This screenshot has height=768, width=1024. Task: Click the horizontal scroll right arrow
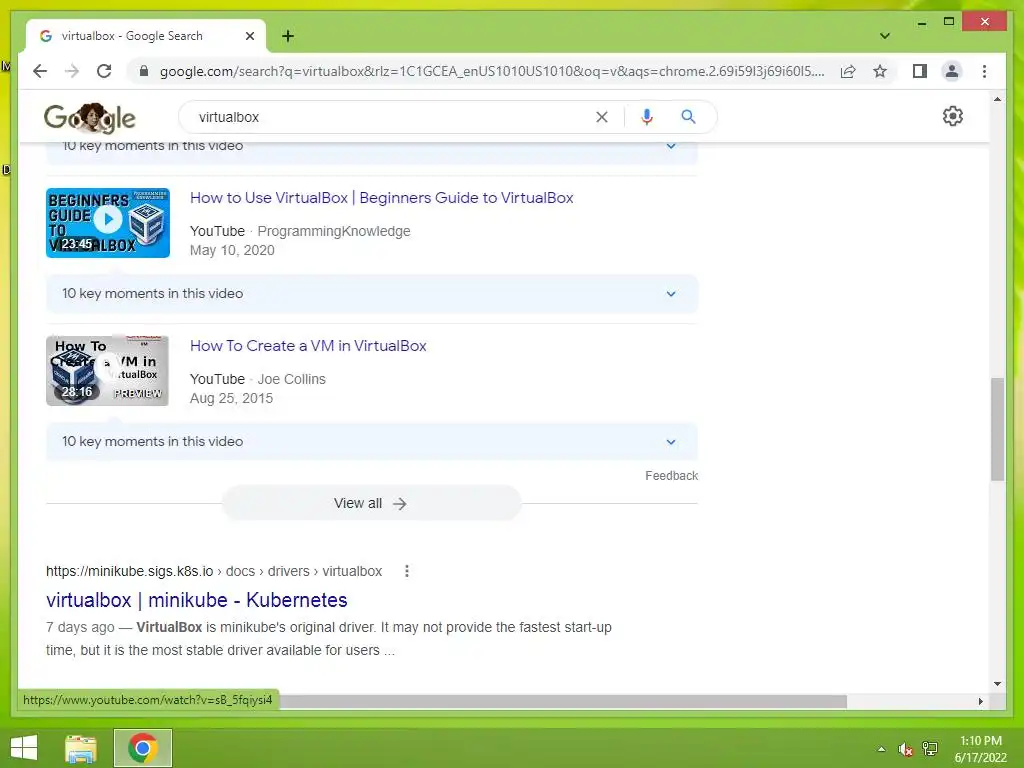point(980,701)
